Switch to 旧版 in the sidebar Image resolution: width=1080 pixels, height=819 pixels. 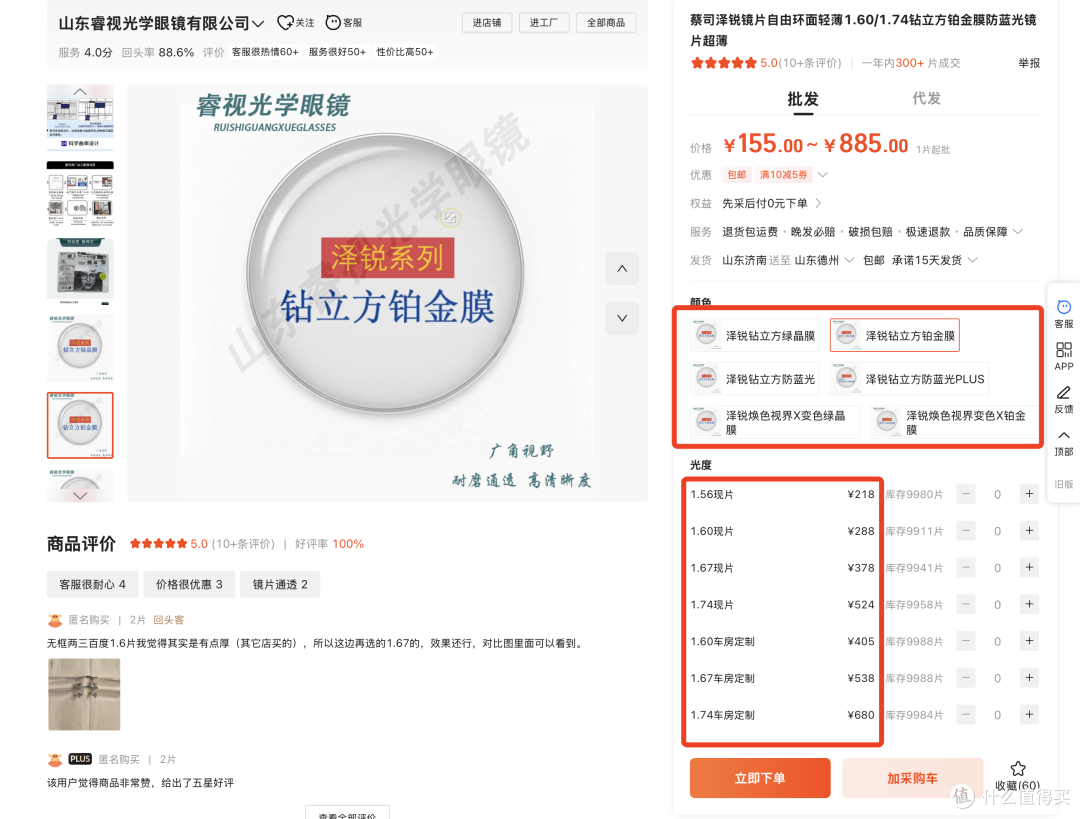pos(1063,484)
